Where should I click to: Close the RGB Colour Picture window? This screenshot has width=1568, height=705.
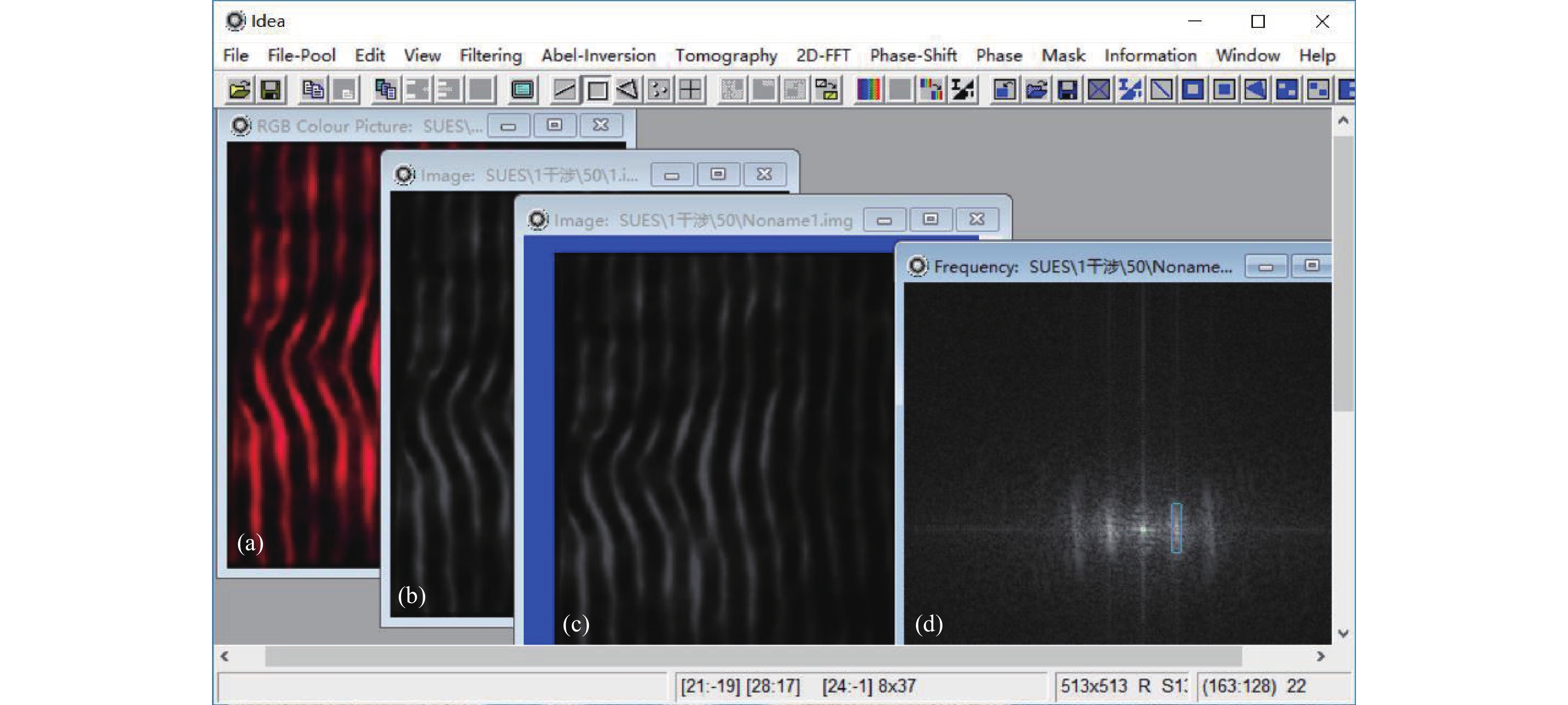tap(601, 126)
